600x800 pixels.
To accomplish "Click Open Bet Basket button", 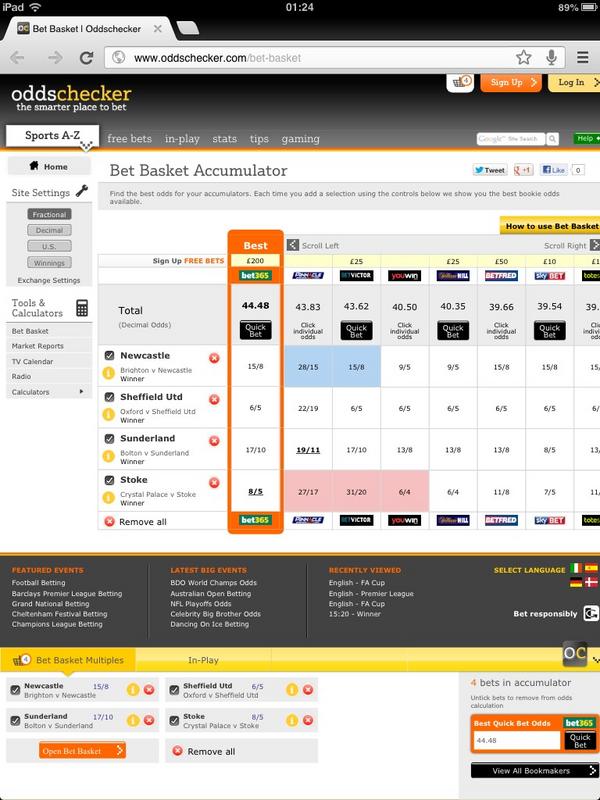I will (x=82, y=751).
